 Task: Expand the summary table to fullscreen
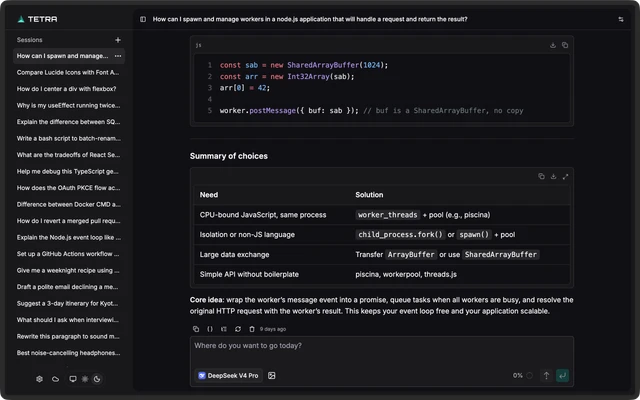[x=565, y=176]
